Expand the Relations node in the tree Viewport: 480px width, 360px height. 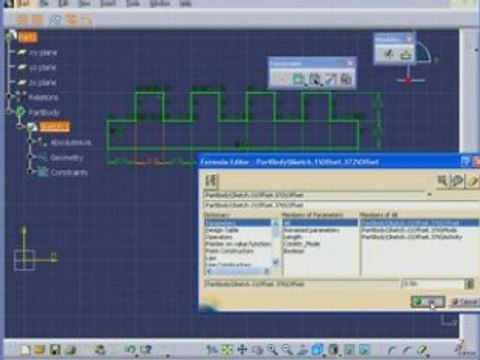10,97
